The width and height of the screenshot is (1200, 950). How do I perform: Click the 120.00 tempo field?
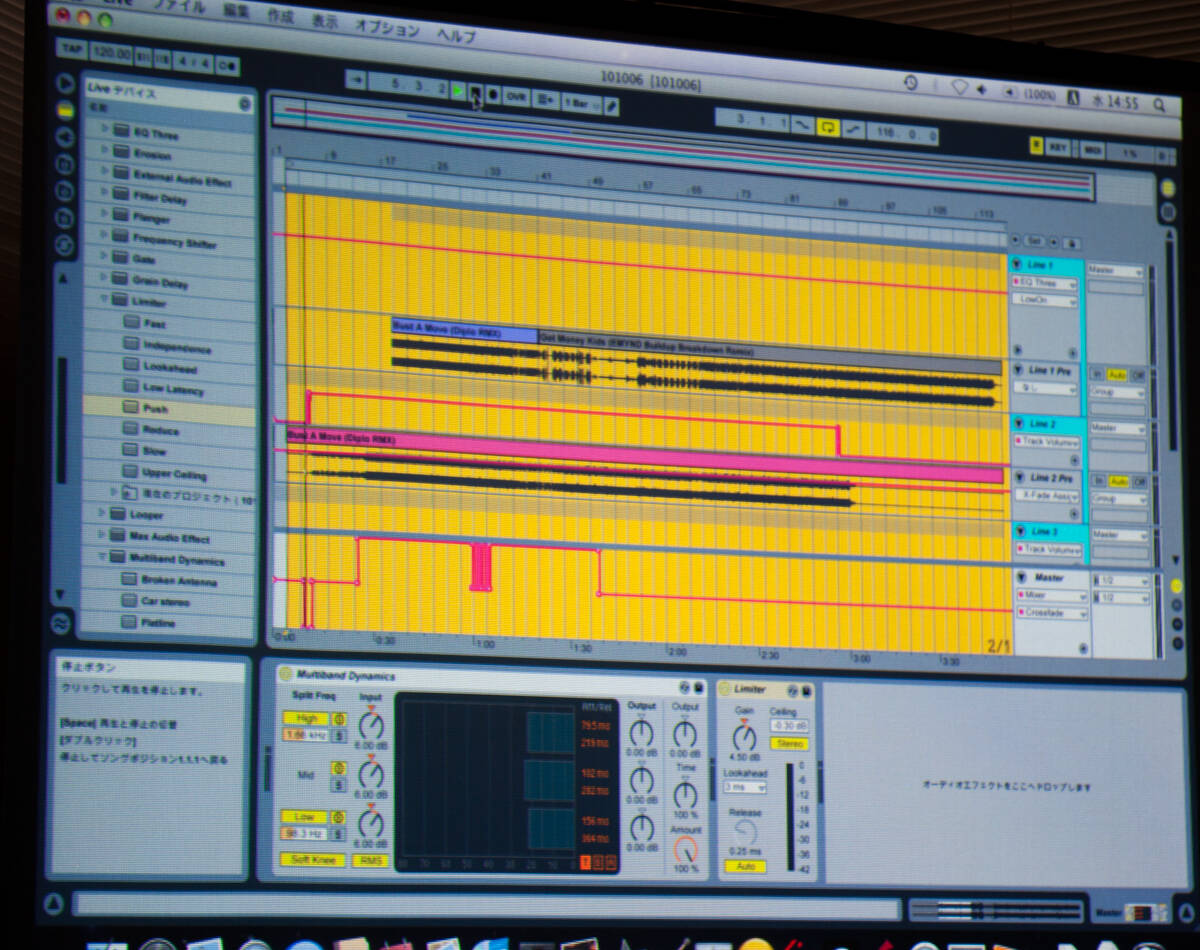(109, 52)
